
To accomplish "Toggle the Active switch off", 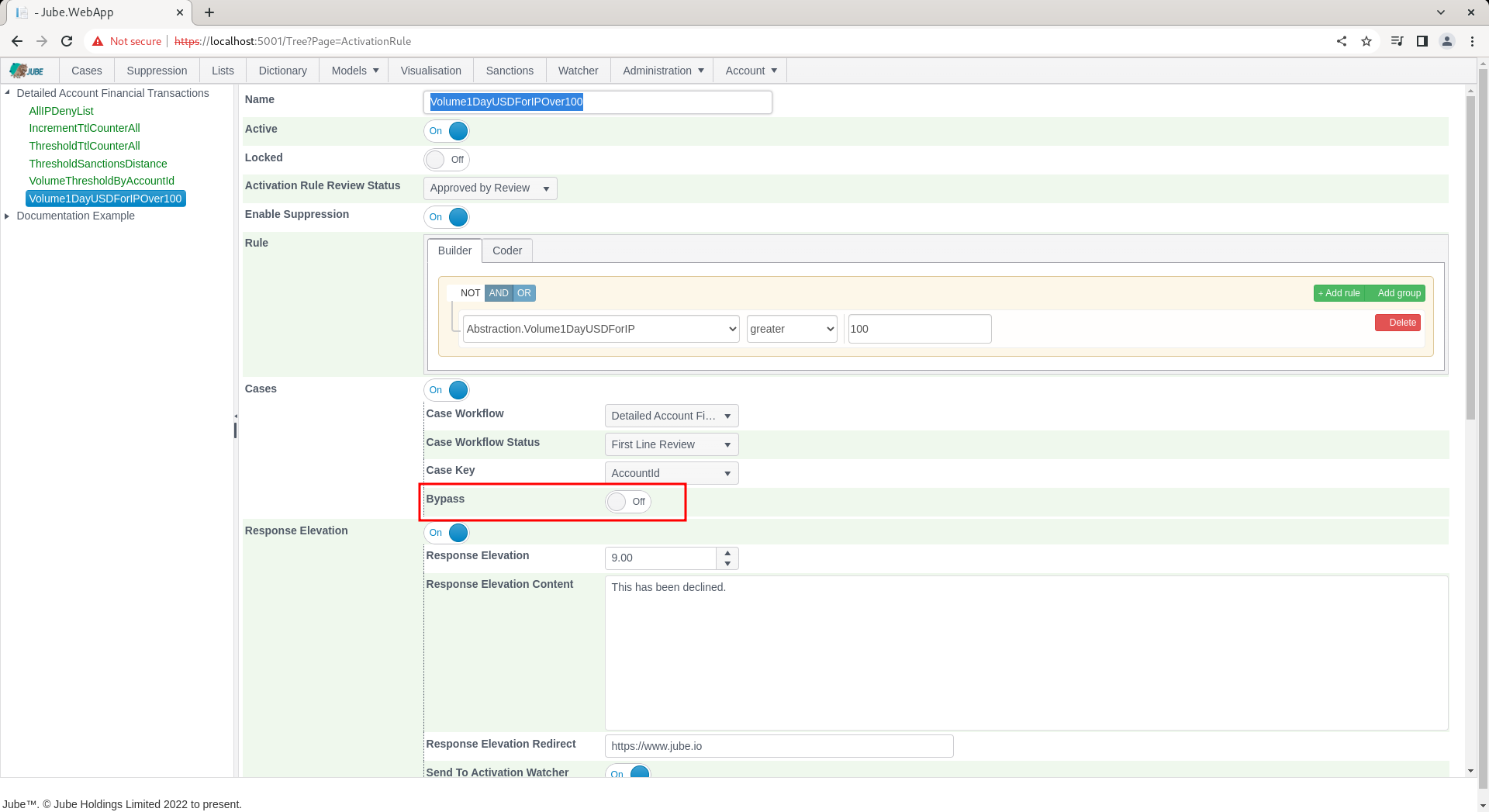I will (x=447, y=131).
